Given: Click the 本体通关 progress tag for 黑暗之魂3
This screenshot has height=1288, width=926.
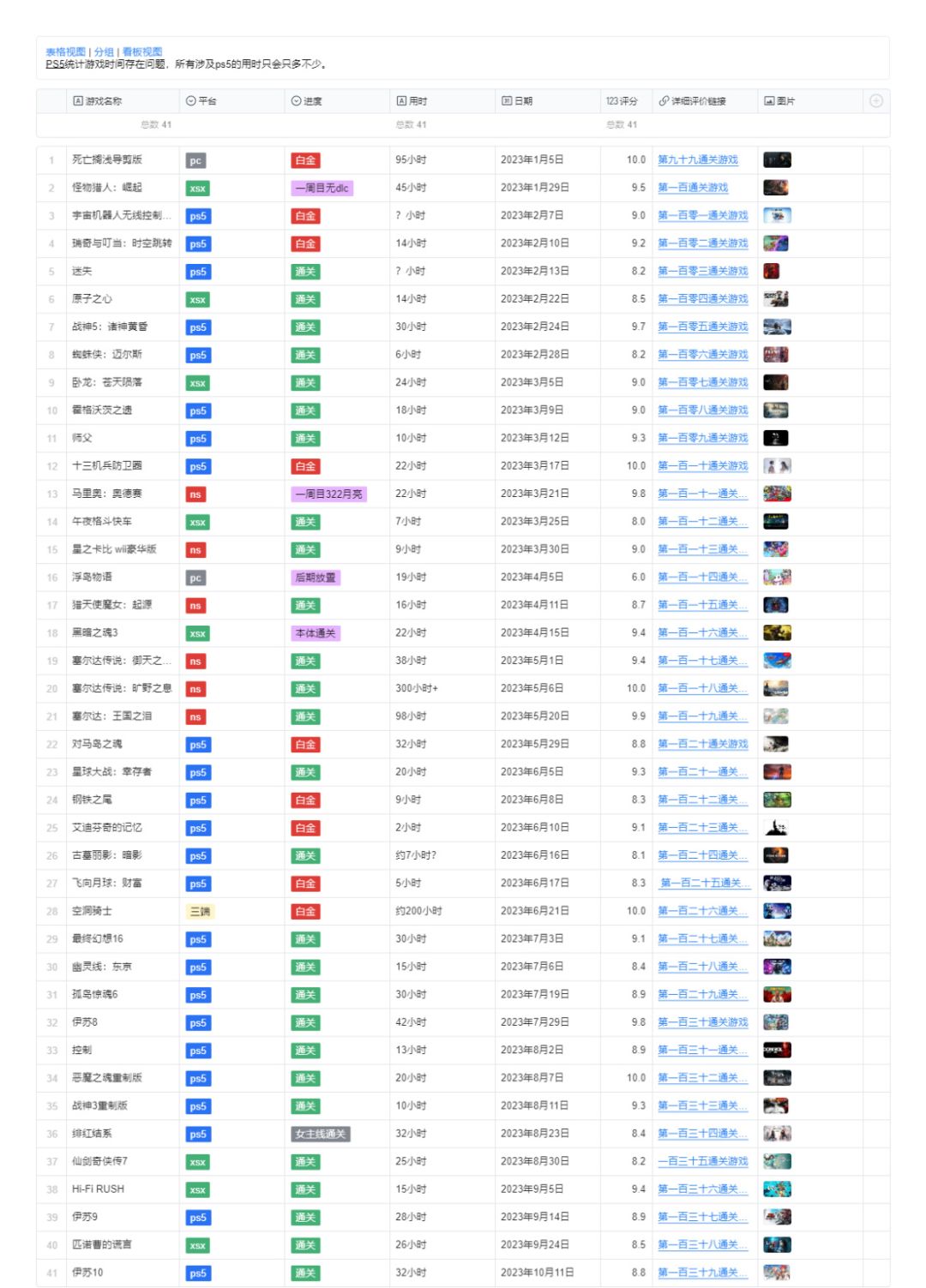Looking at the screenshot, I should [316, 633].
